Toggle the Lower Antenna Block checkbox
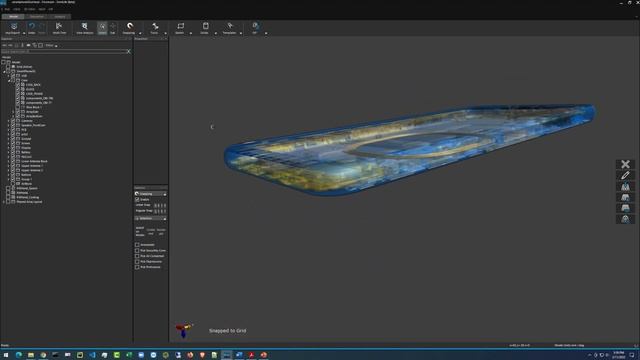Viewport: 640px width, 360px height. 13,161
